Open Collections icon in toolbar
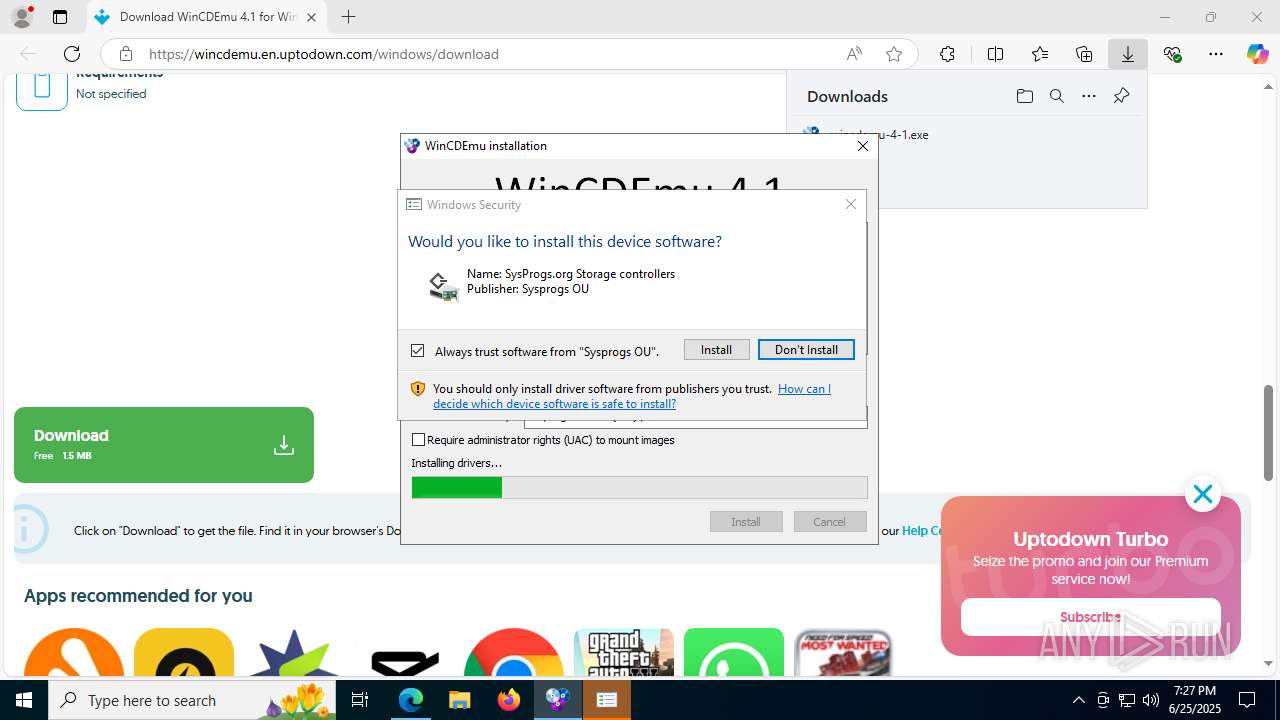This screenshot has height=720, width=1280. point(1084,54)
